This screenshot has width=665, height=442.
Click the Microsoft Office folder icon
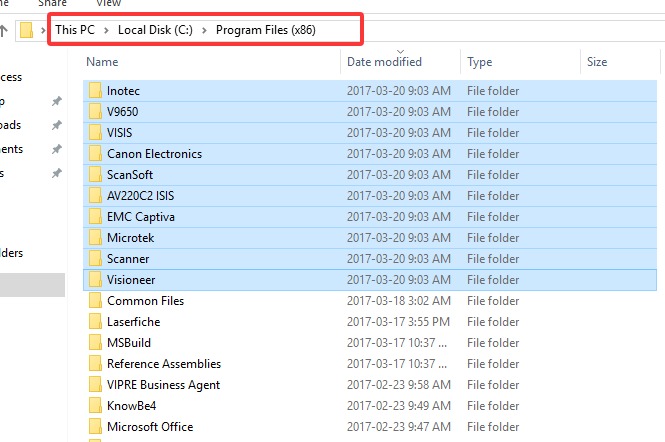95,427
